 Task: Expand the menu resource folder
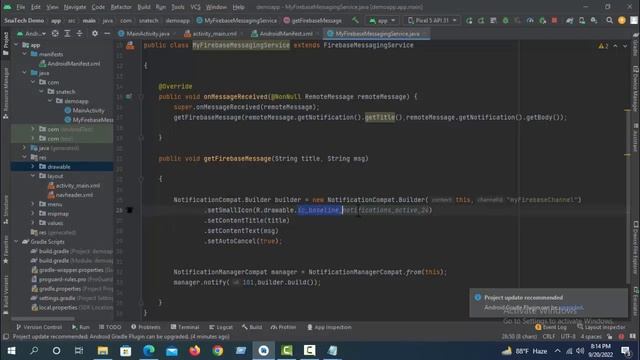click(x=33, y=204)
